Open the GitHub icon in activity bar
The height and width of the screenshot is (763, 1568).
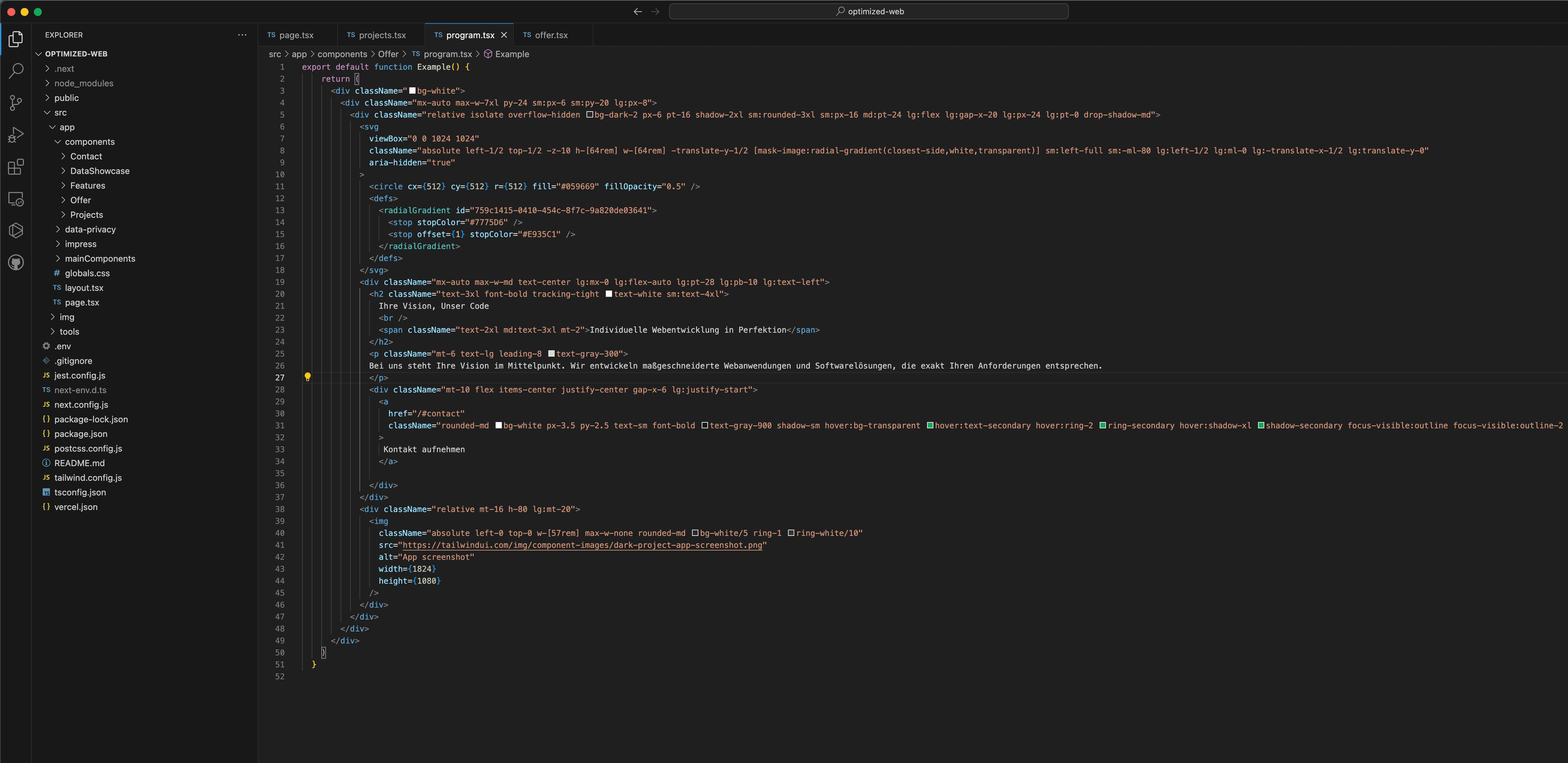pyautogui.click(x=16, y=263)
